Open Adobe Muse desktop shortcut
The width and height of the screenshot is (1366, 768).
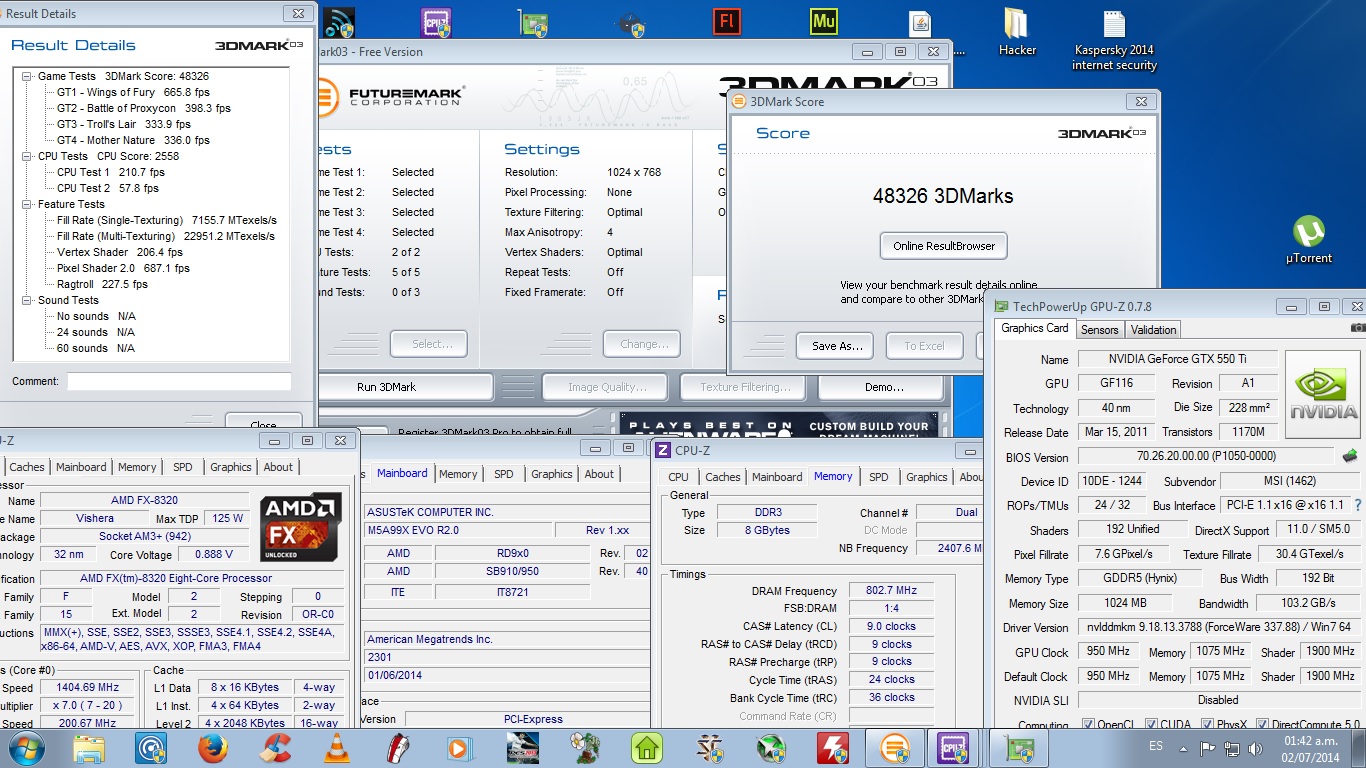pos(824,21)
